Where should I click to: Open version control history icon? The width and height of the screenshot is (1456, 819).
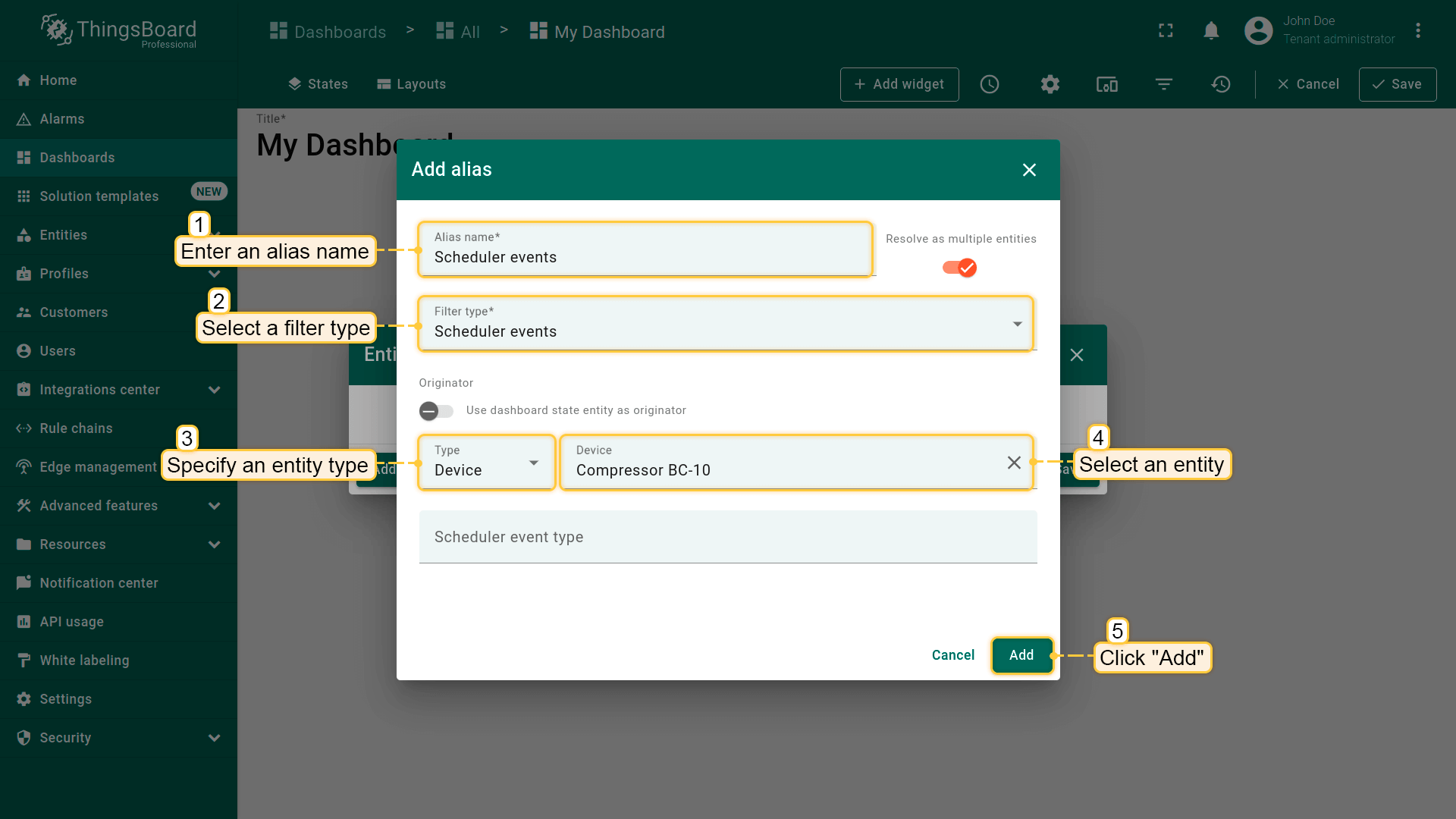(1220, 84)
